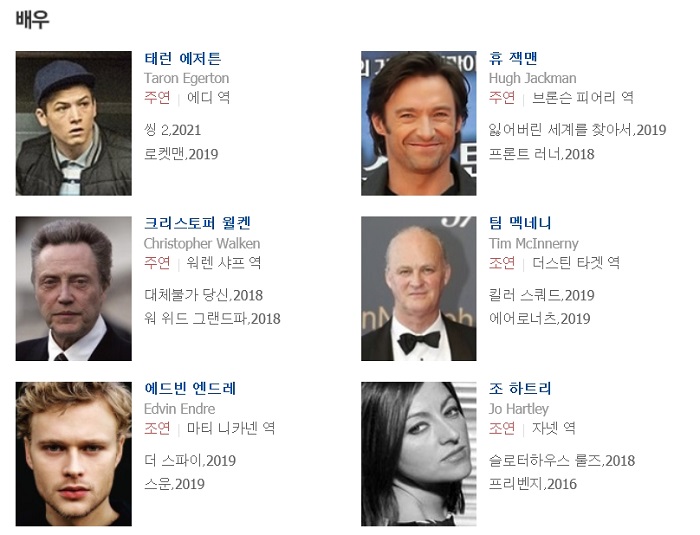Open the film 대체불가 당신,2018
The width and height of the screenshot is (700, 535).
[x=204, y=295]
